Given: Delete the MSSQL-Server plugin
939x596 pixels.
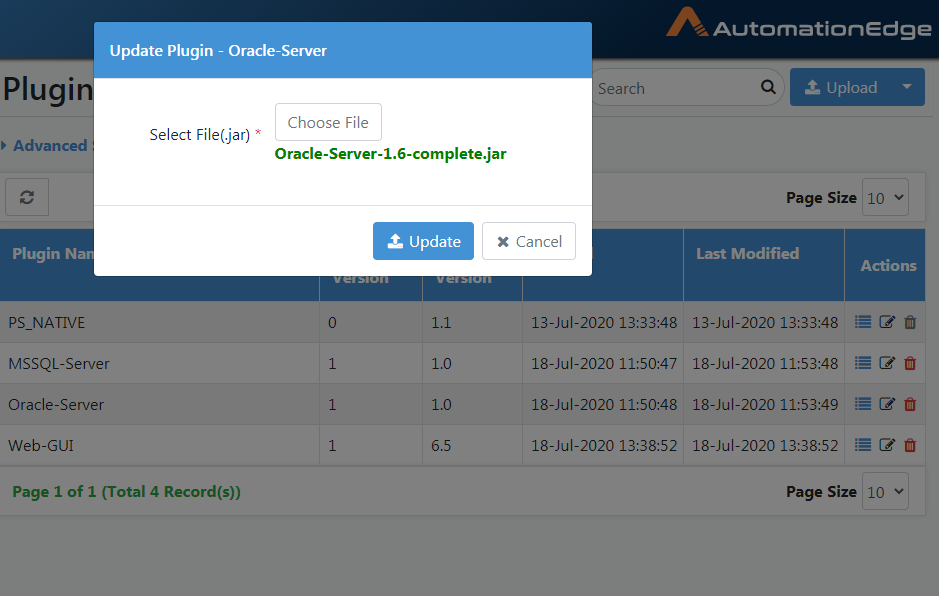Looking at the screenshot, I should point(910,363).
